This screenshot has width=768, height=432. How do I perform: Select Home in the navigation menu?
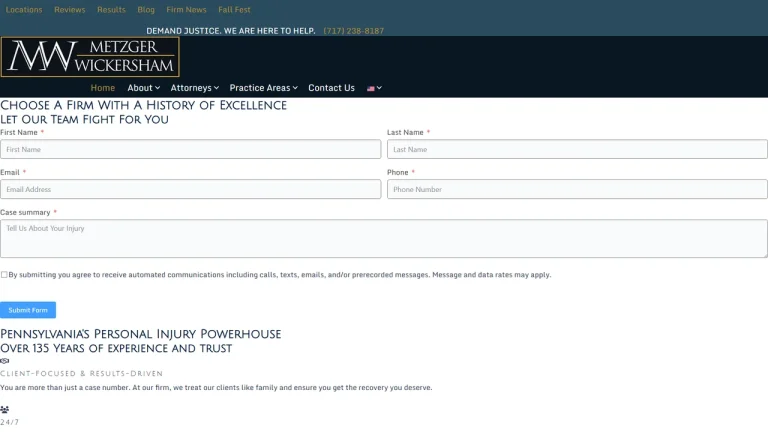pyautogui.click(x=103, y=88)
